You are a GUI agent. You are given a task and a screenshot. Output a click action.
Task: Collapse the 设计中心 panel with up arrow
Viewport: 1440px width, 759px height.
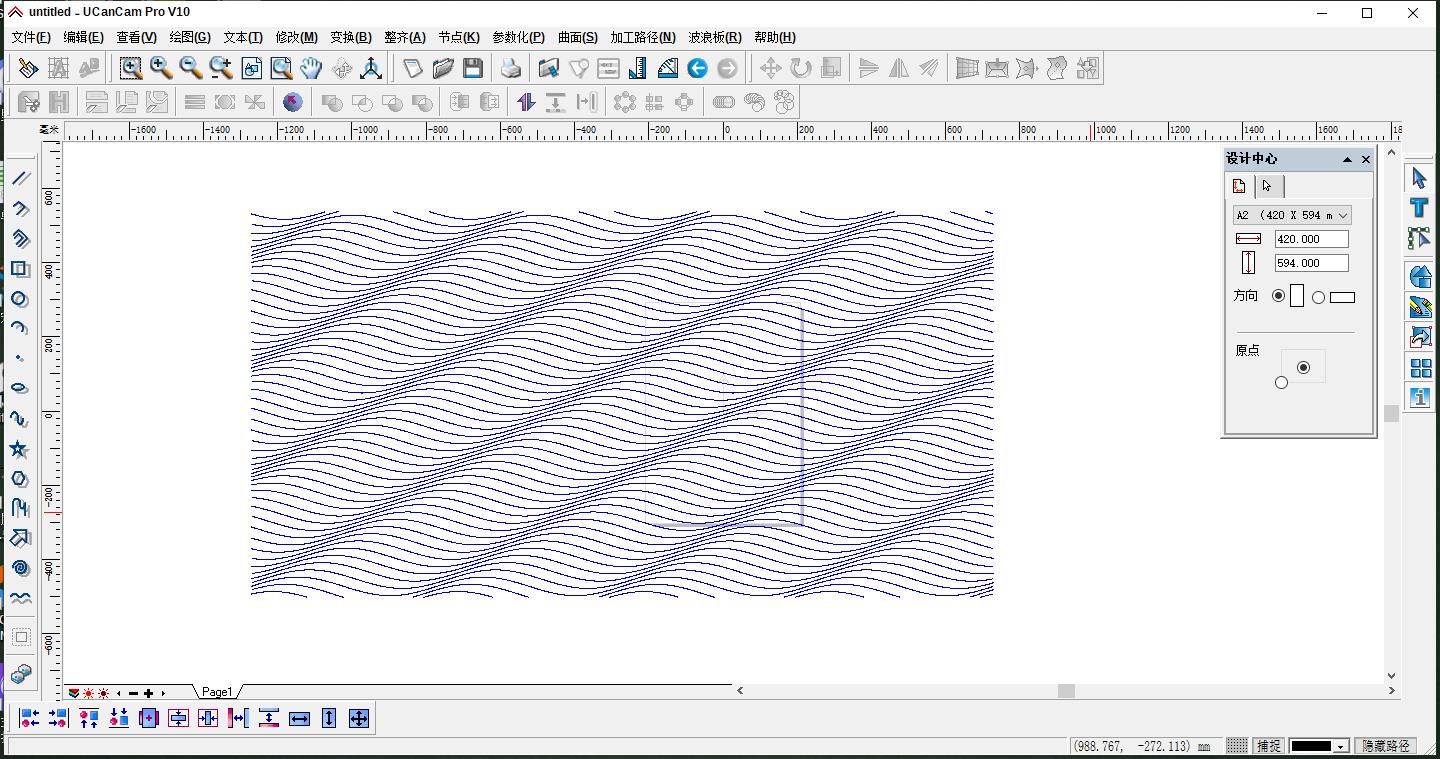pos(1347,159)
